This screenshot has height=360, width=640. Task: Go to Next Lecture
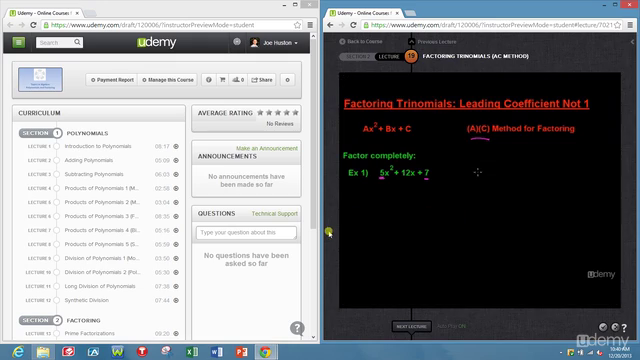pyautogui.click(x=411, y=327)
